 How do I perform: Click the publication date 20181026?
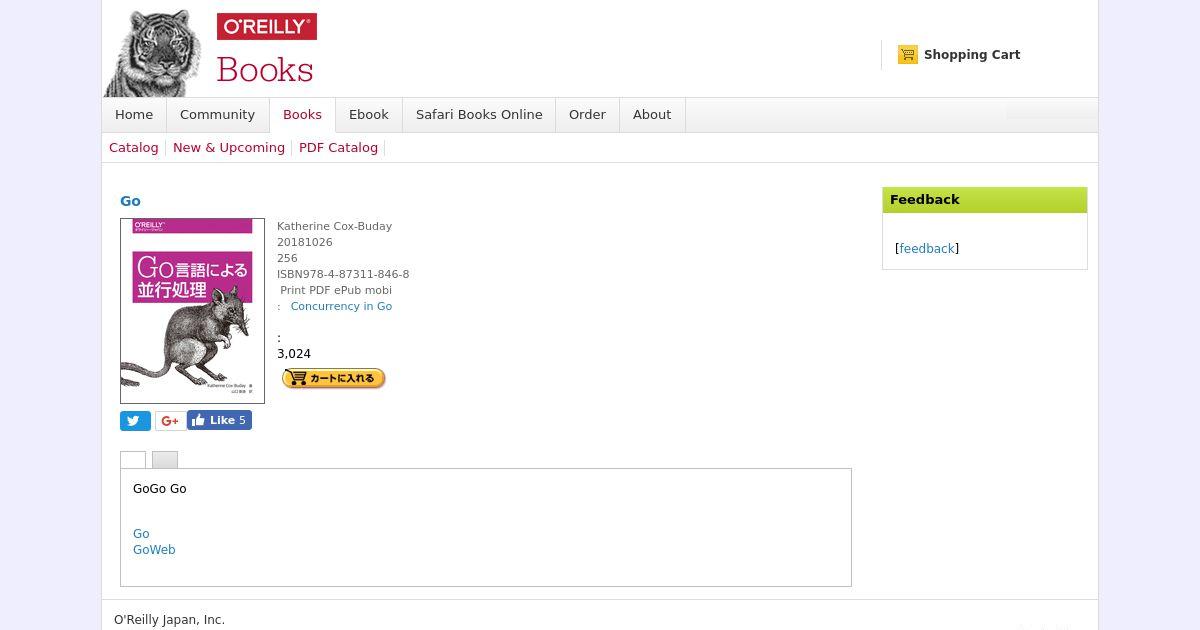pos(305,242)
